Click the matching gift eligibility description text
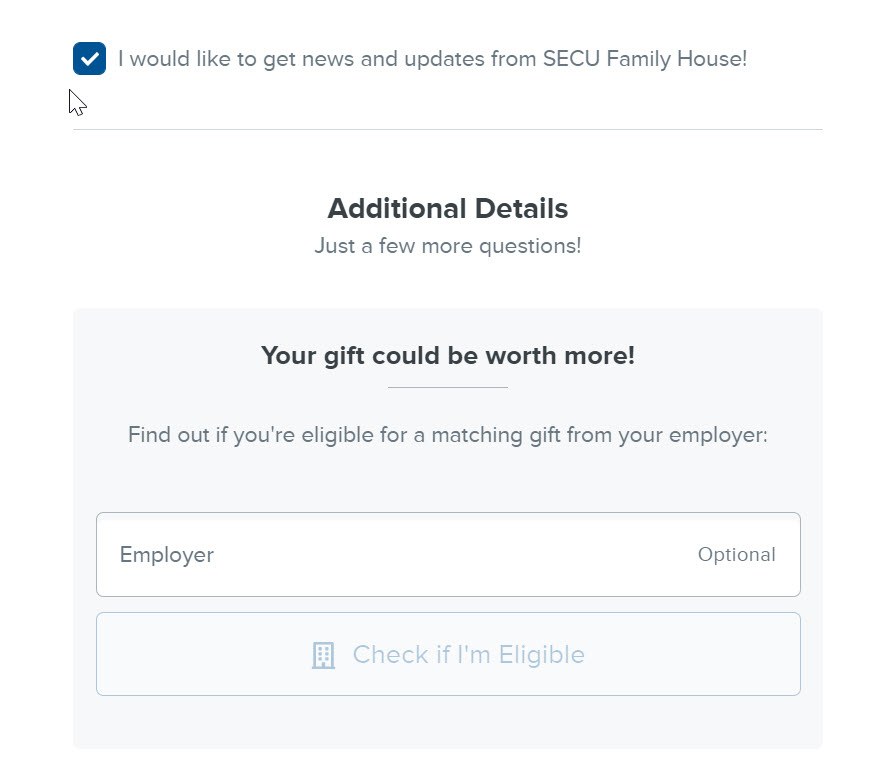 447,436
